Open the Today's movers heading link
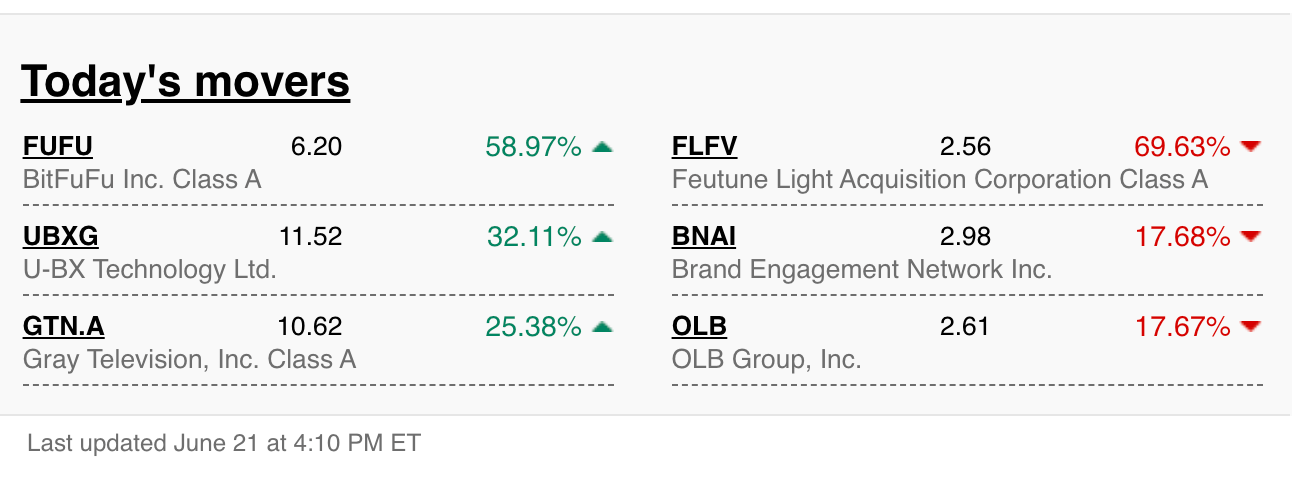The width and height of the screenshot is (1292, 490). (185, 81)
